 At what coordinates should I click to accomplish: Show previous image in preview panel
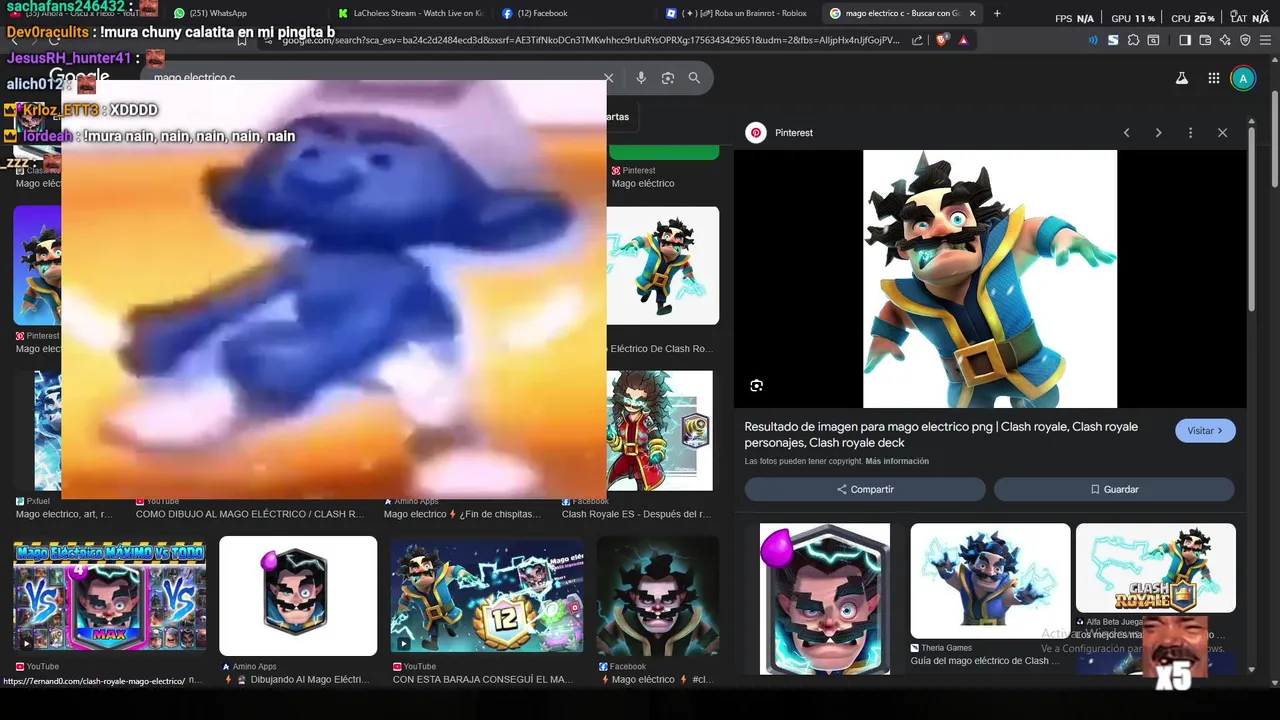[1126, 133]
